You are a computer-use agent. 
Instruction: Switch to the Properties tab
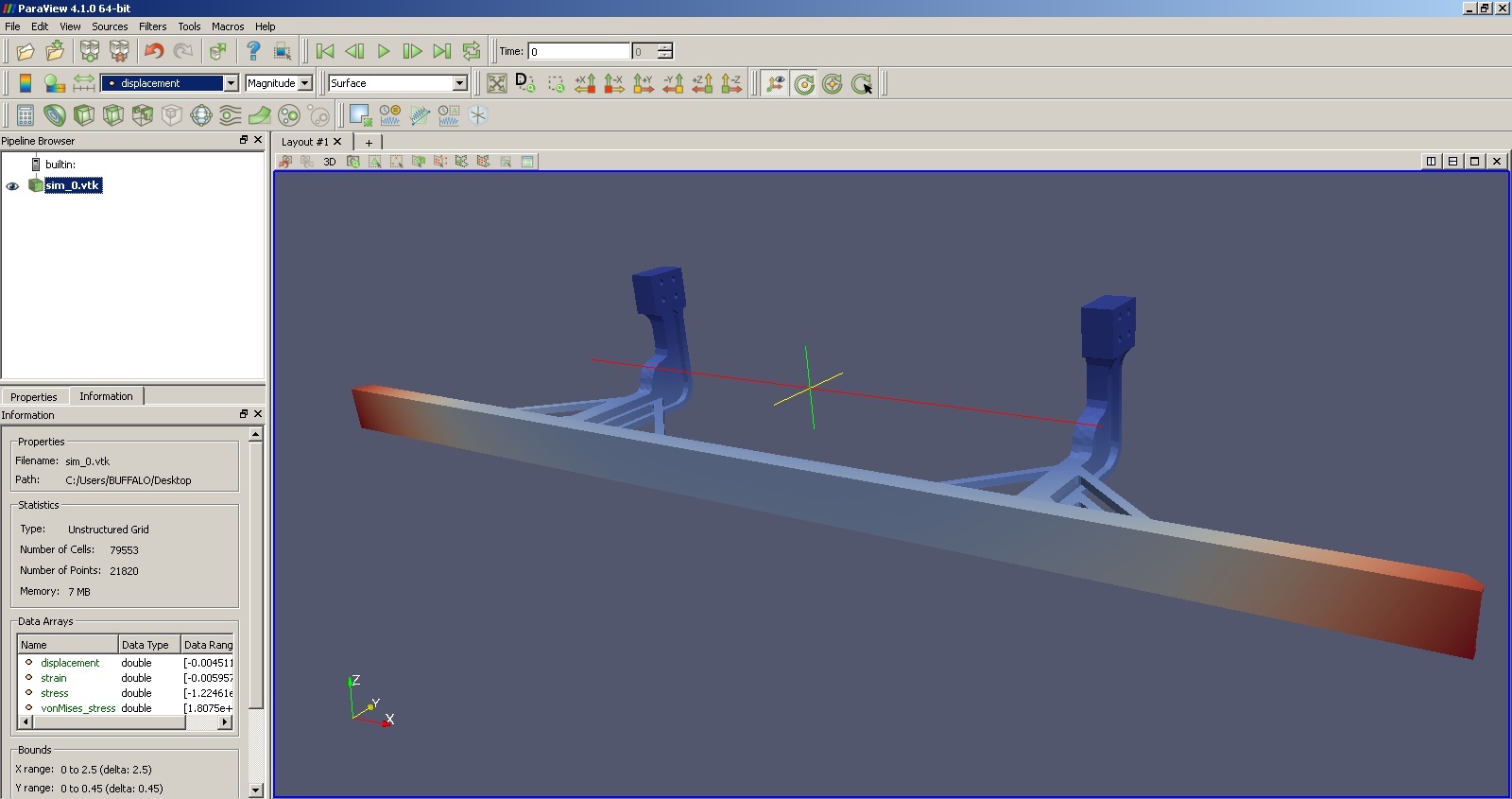(x=34, y=397)
